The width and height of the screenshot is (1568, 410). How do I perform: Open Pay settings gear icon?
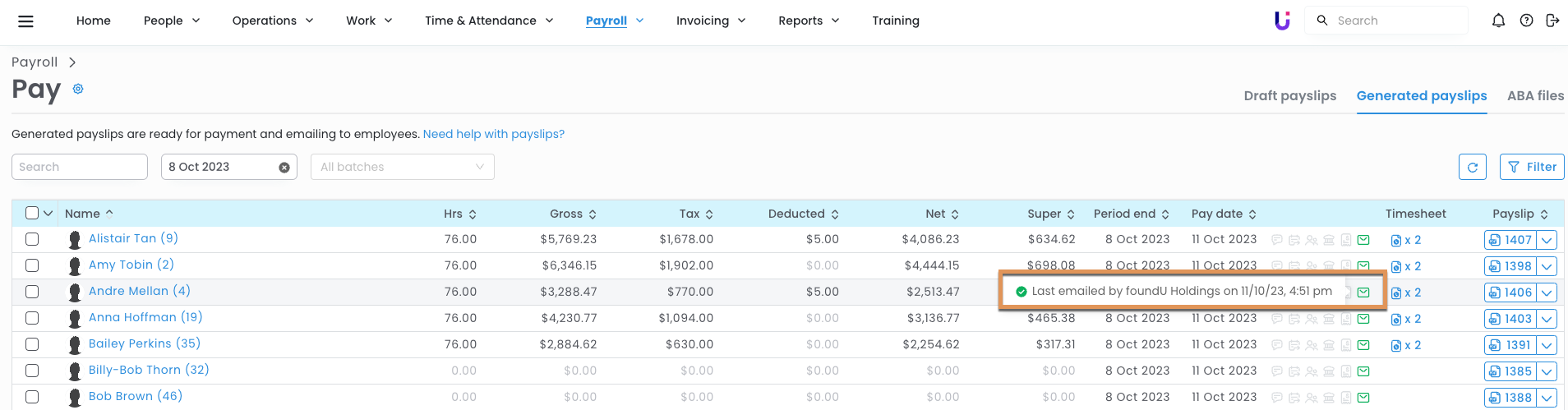point(78,89)
